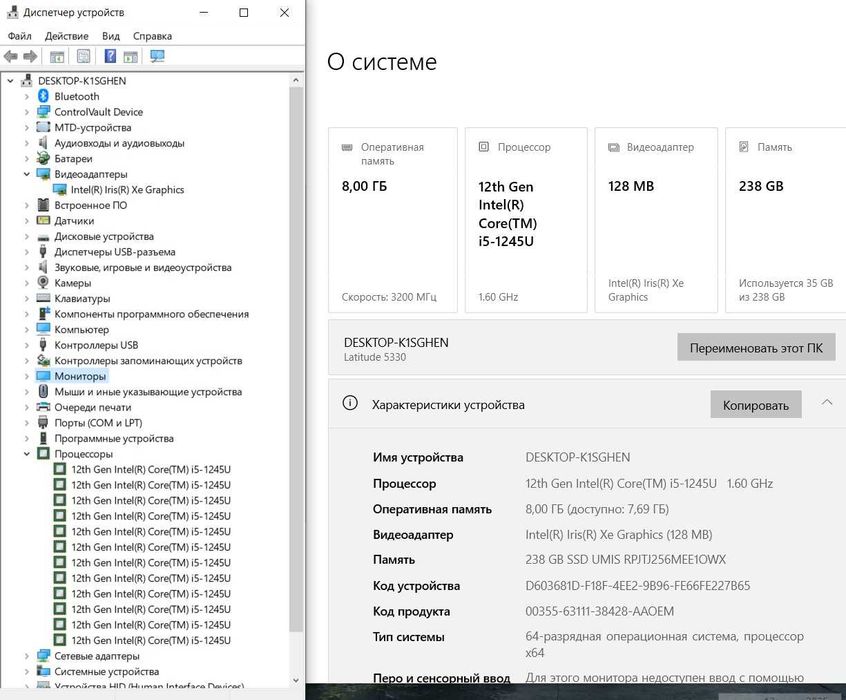Click the 238 GB storage value
Screen dimensions: 846x700
click(761, 186)
